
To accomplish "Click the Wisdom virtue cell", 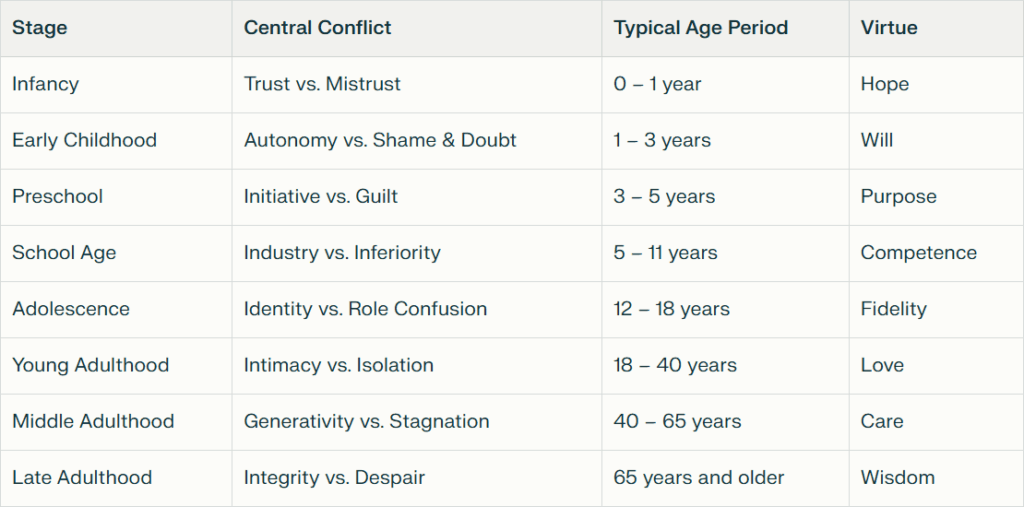I will pos(898,478).
